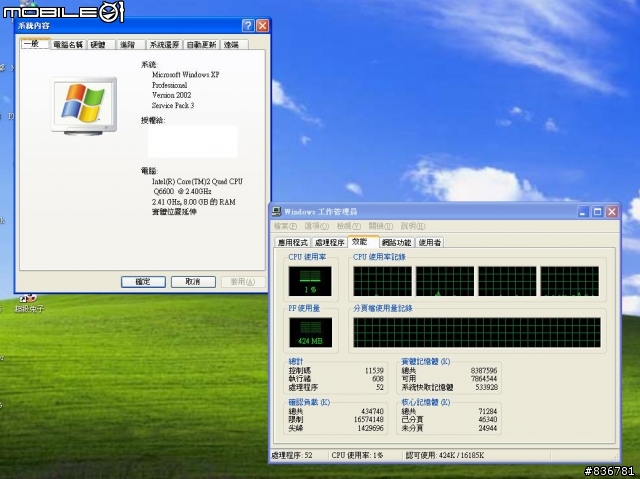Open the 網路功能 tab in Task Manager
Image resolution: width=640 pixels, height=479 pixels.
coord(396,242)
